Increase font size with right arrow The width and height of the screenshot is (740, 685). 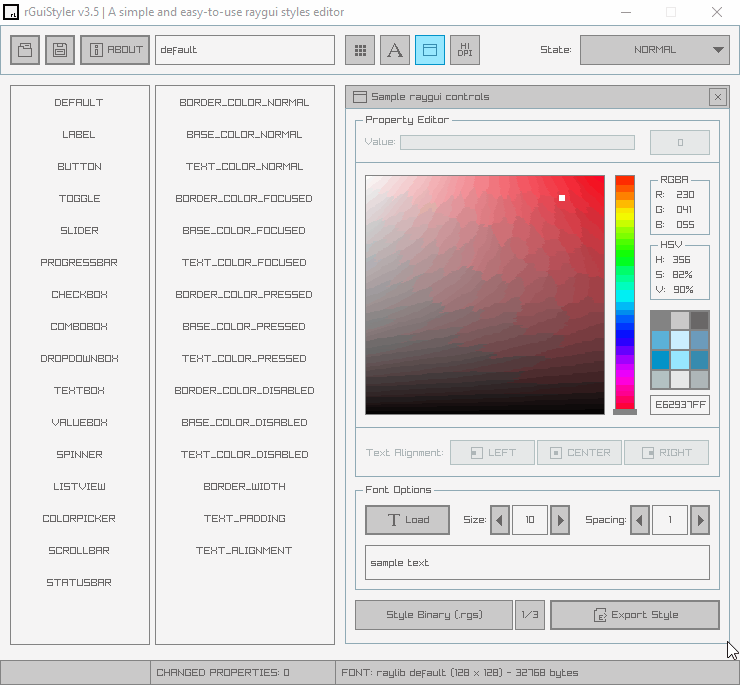point(560,520)
